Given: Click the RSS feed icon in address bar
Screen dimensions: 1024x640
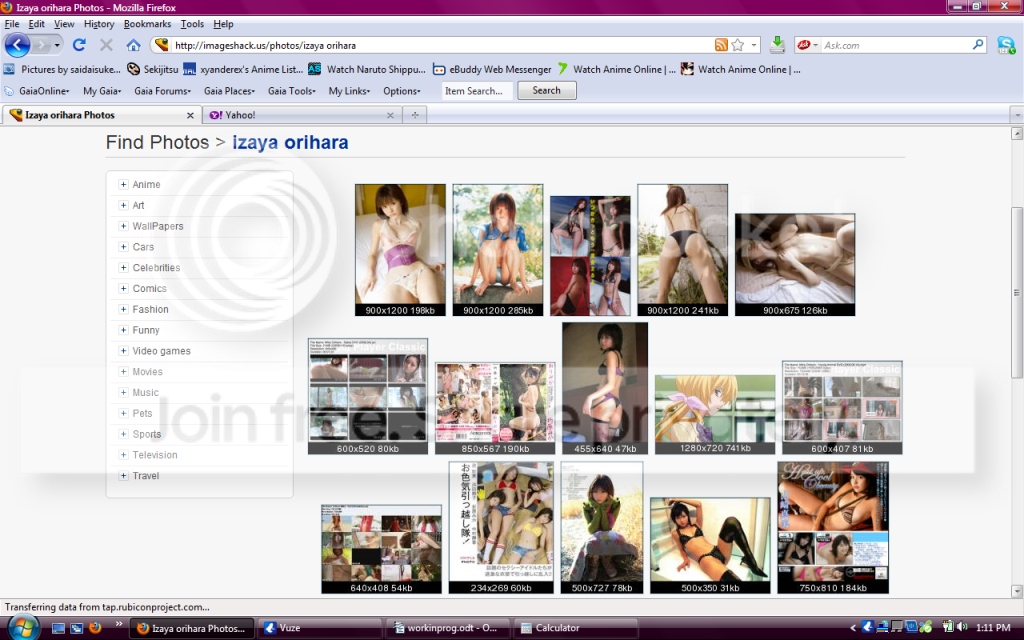Looking at the screenshot, I should click(x=721, y=45).
